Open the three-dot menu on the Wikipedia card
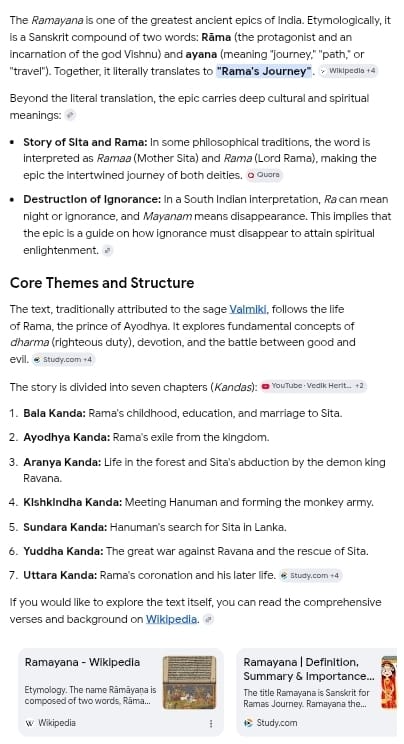This screenshot has width=404, height=744. [211, 724]
